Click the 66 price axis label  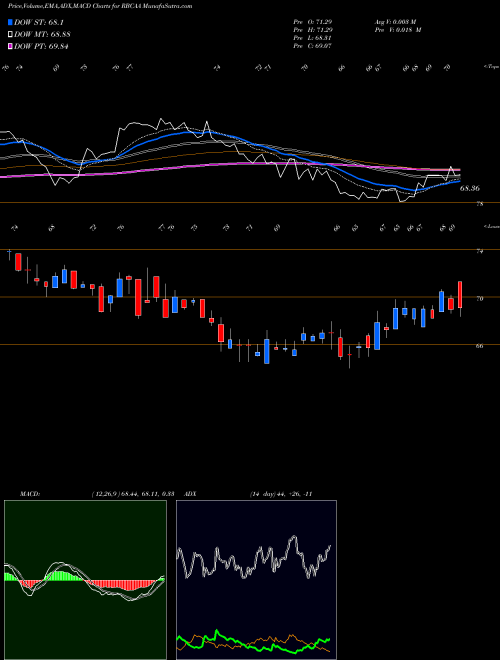[x=480, y=346]
